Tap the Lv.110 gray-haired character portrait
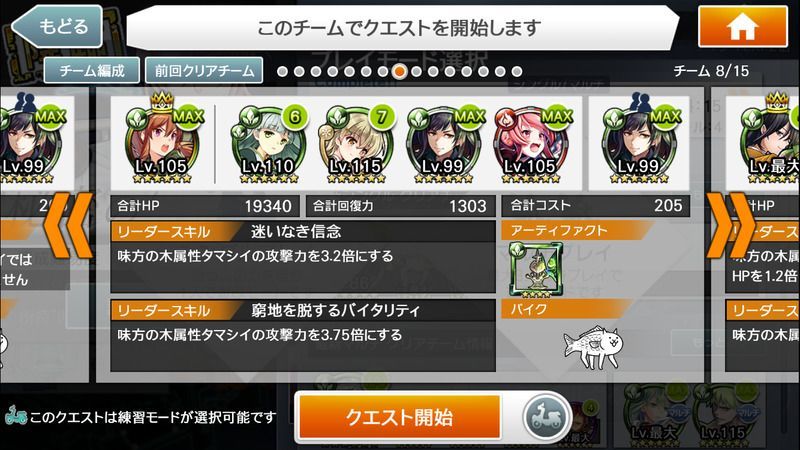Viewport: 800px width, 450px height. point(268,144)
